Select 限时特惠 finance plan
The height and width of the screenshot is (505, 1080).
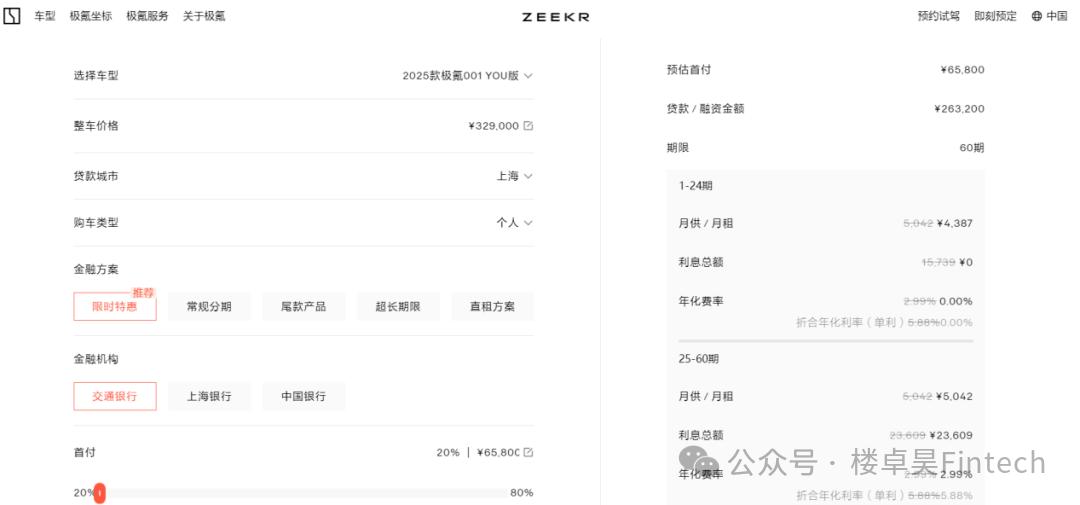[x=115, y=307]
